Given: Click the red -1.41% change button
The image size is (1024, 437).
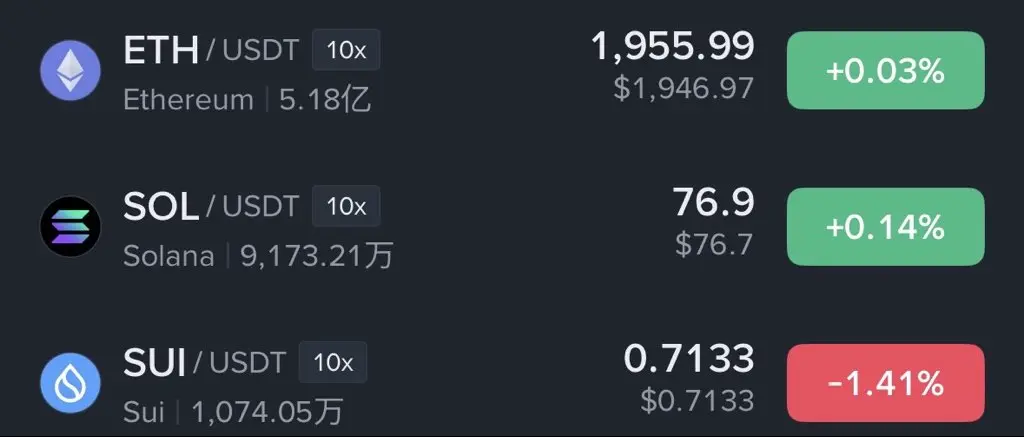Looking at the screenshot, I should [886, 383].
